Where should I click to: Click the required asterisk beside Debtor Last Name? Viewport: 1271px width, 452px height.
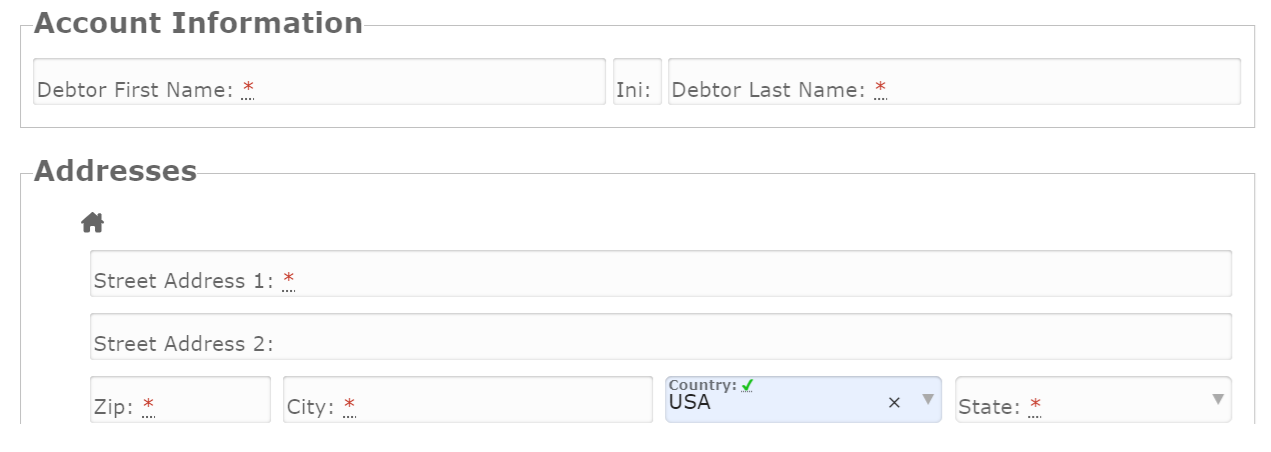click(880, 89)
